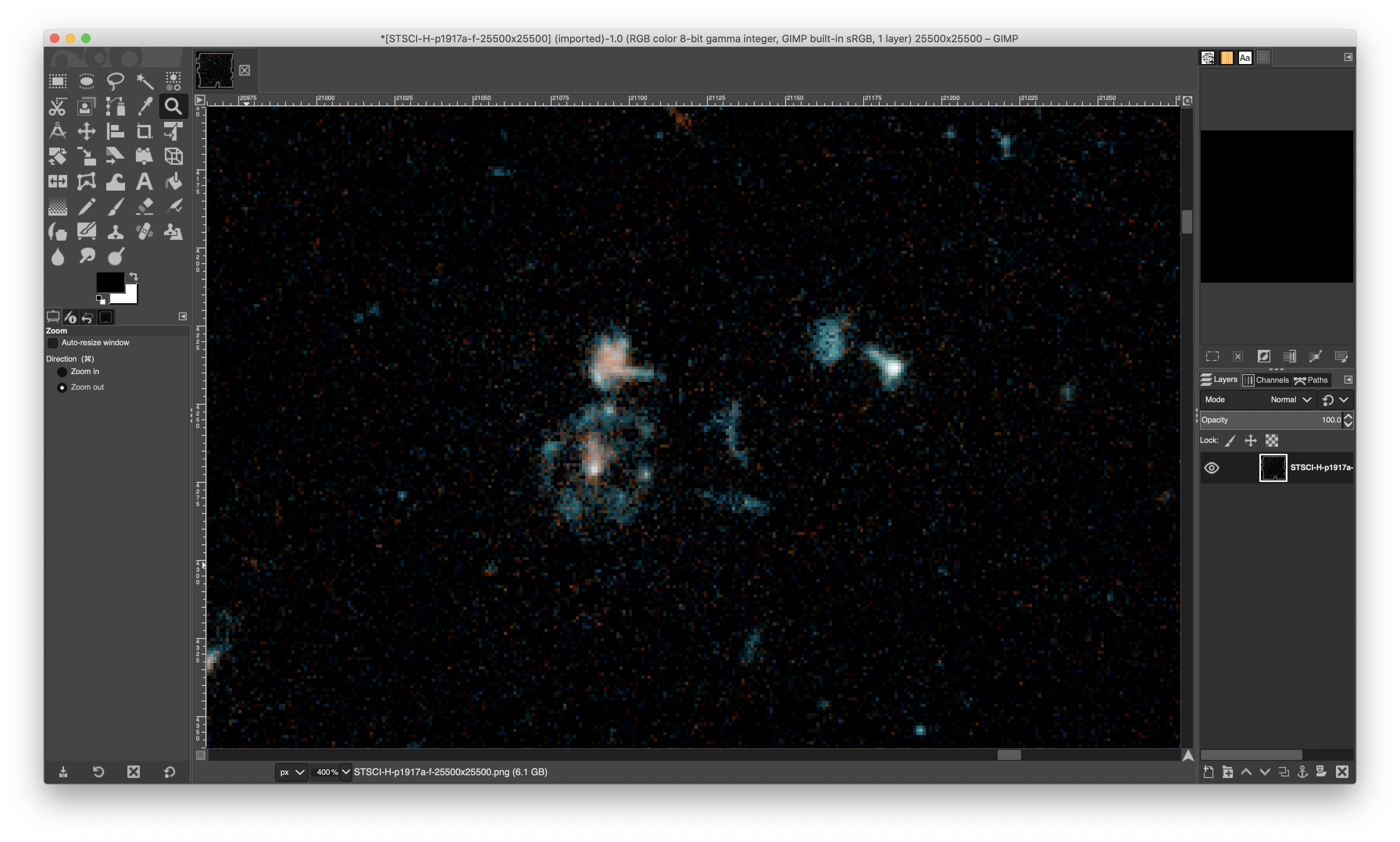Image resolution: width=1400 pixels, height=842 pixels.
Task: Click the Anchor floating layer icon
Action: 1302,772
